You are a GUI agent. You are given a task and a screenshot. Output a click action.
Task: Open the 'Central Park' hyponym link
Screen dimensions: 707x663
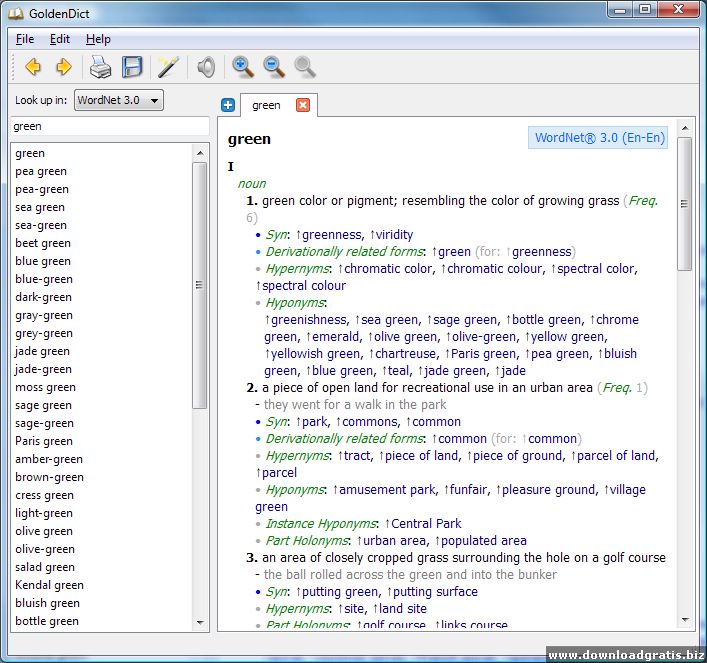click(x=426, y=523)
